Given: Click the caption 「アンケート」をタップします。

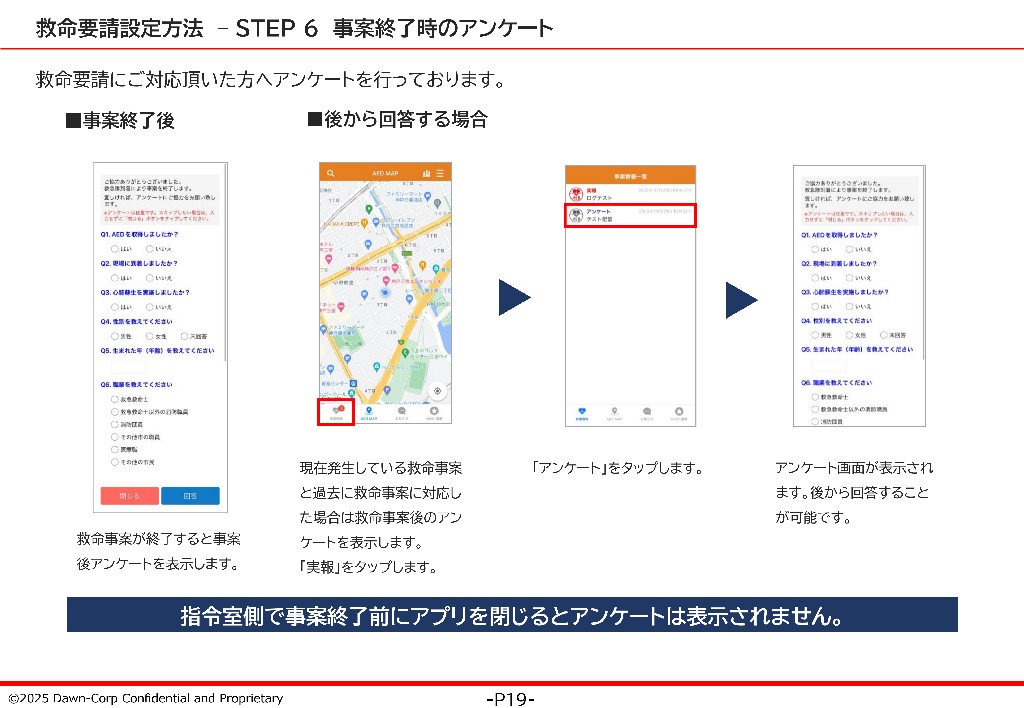Looking at the screenshot, I should pyautogui.click(x=617, y=468).
